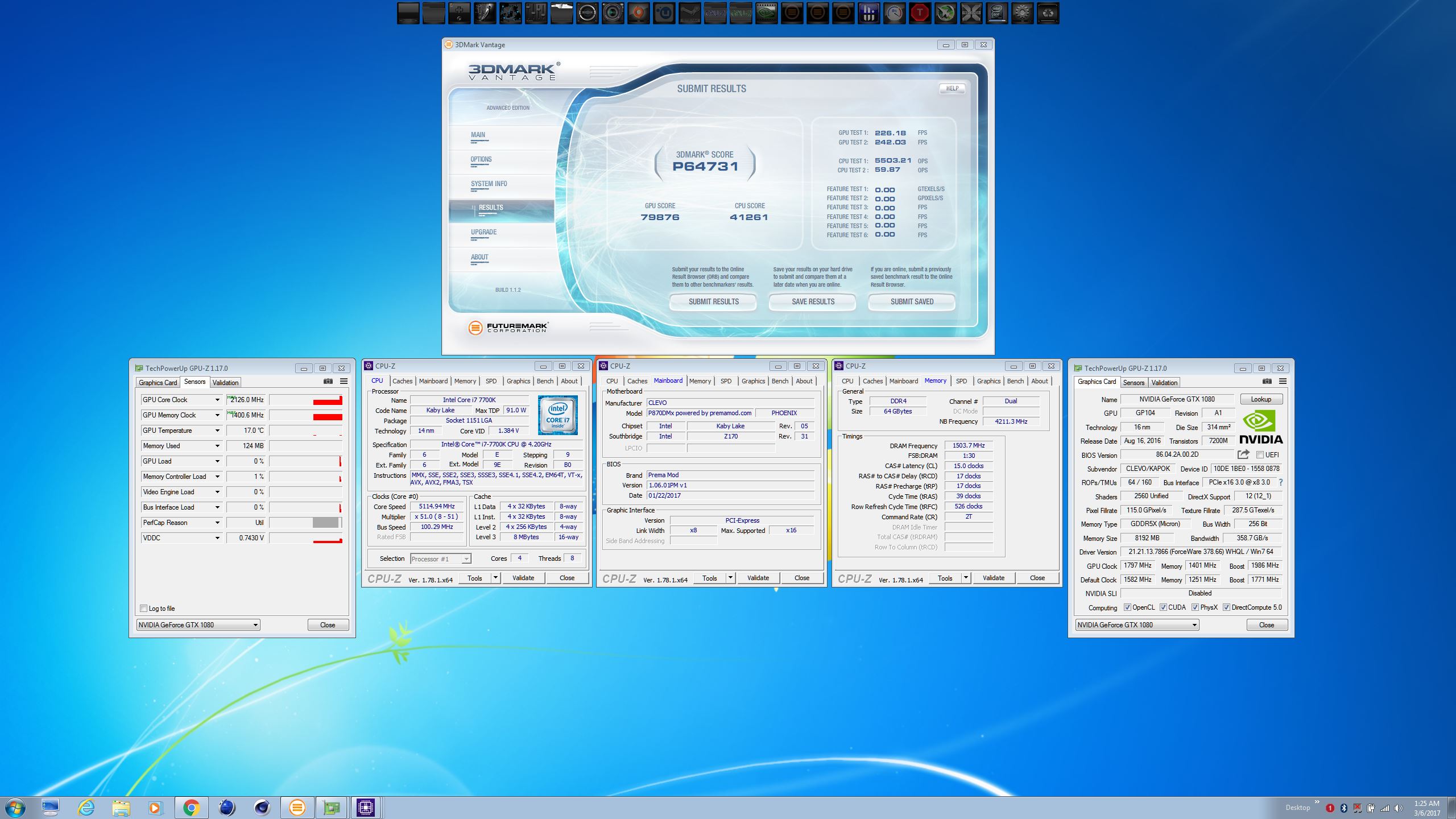Select SYSTEM INFO in 3DMark Vantage menu

tap(489, 184)
